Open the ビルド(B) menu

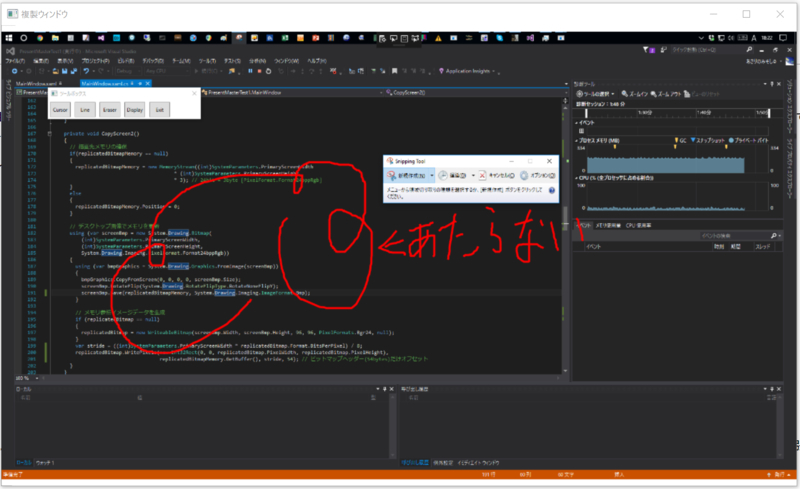(x=126, y=61)
